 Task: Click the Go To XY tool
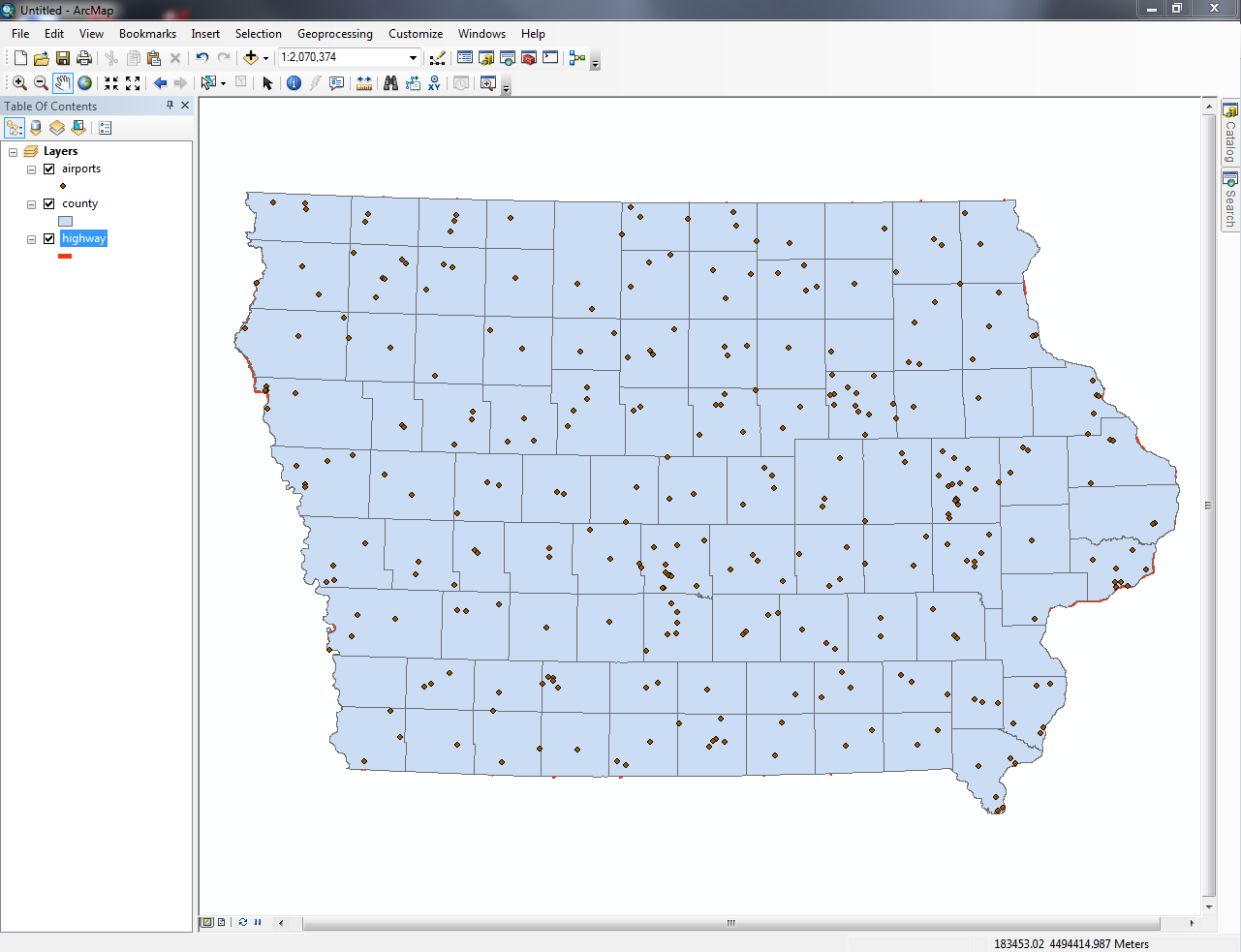[433, 82]
